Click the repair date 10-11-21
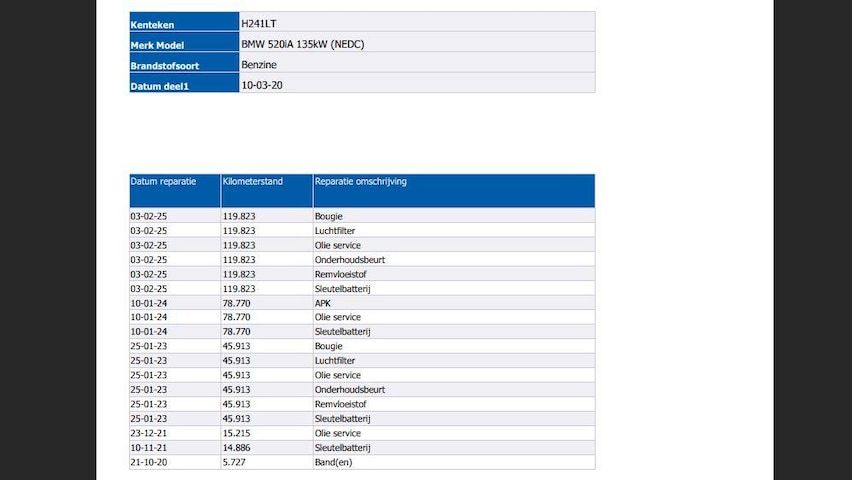Viewport: 852px width, 480px height. tap(148, 448)
